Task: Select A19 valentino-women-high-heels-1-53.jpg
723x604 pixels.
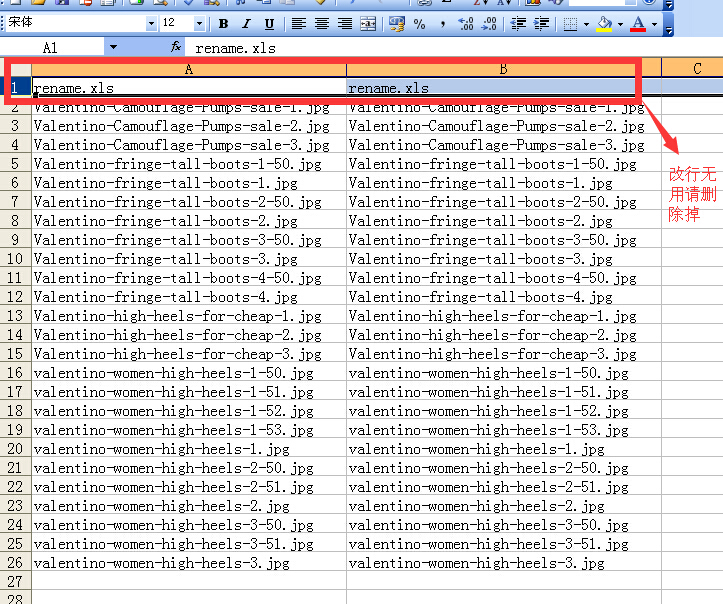Action: click(x=189, y=430)
